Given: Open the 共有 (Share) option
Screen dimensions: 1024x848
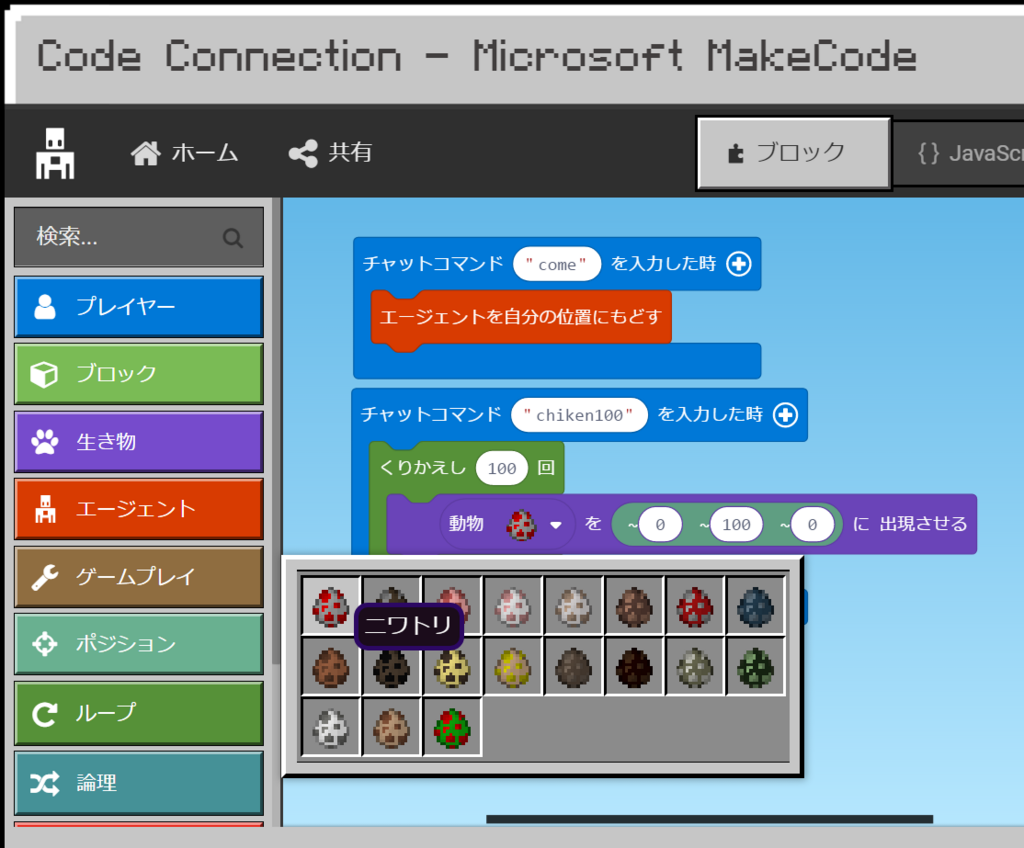Looking at the screenshot, I should click(x=330, y=154).
